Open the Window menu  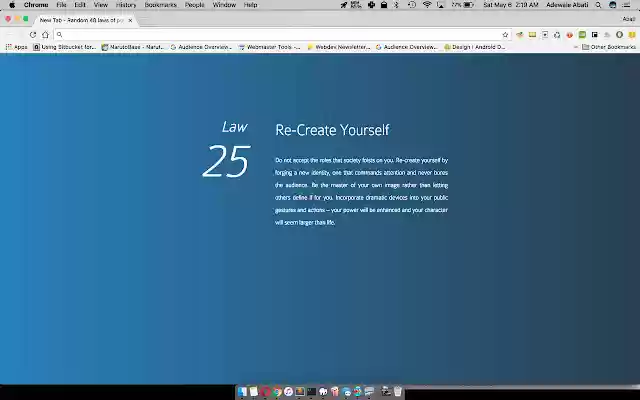pyautogui.click(x=224, y=5)
